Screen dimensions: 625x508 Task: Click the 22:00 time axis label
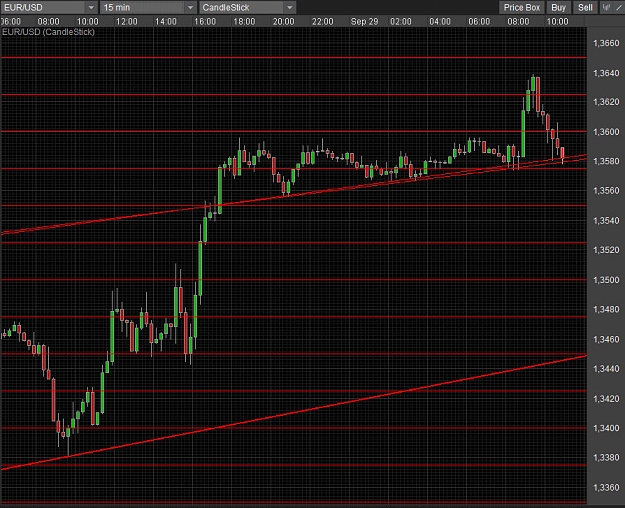pos(322,22)
